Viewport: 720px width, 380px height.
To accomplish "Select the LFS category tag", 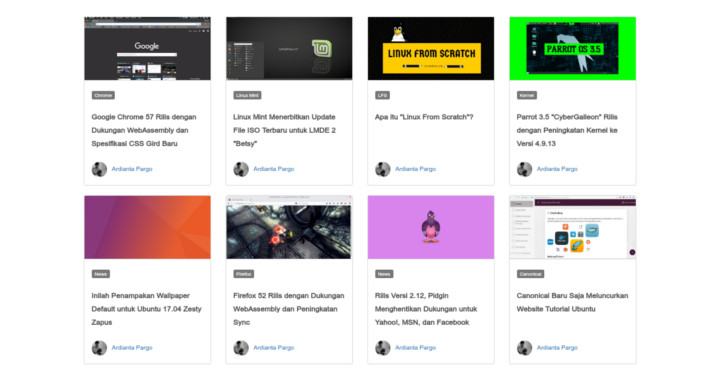I will [x=382, y=95].
